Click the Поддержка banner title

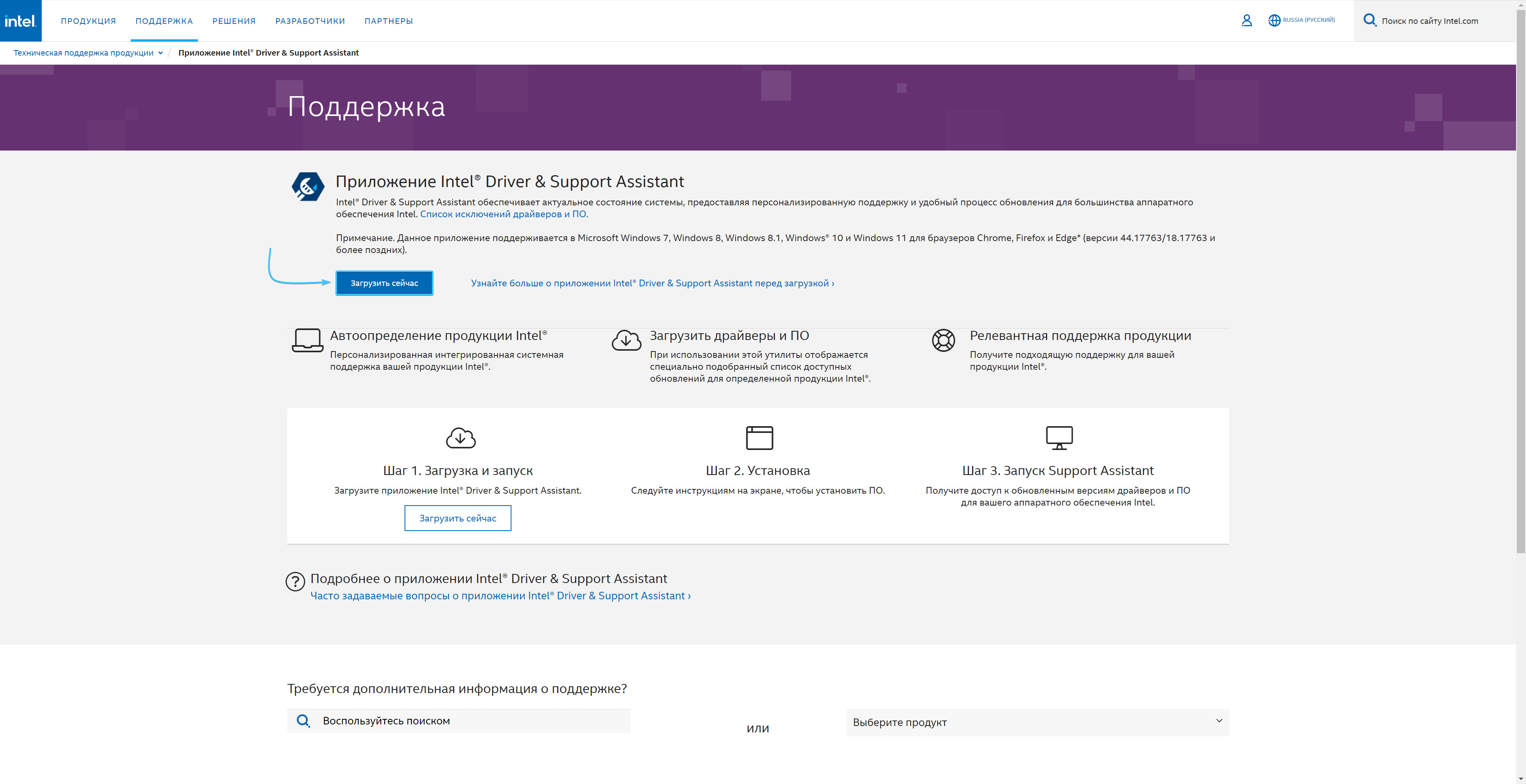tap(366, 107)
